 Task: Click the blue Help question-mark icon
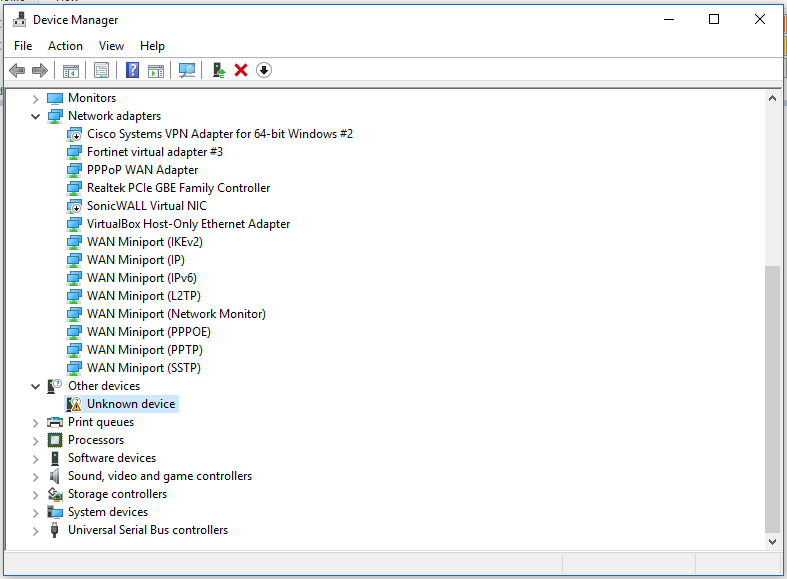pos(133,70)
